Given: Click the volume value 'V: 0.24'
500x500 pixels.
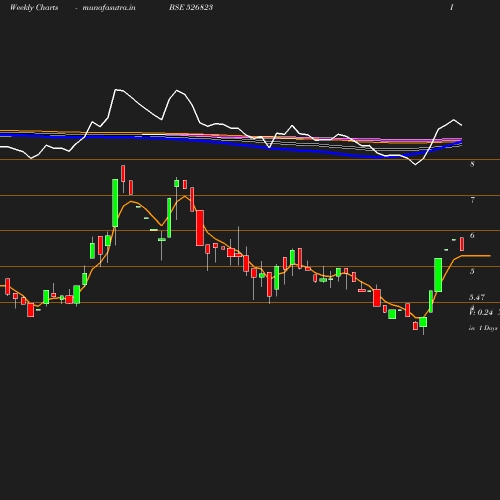Looking at the screenshot, I should (481, 312).
